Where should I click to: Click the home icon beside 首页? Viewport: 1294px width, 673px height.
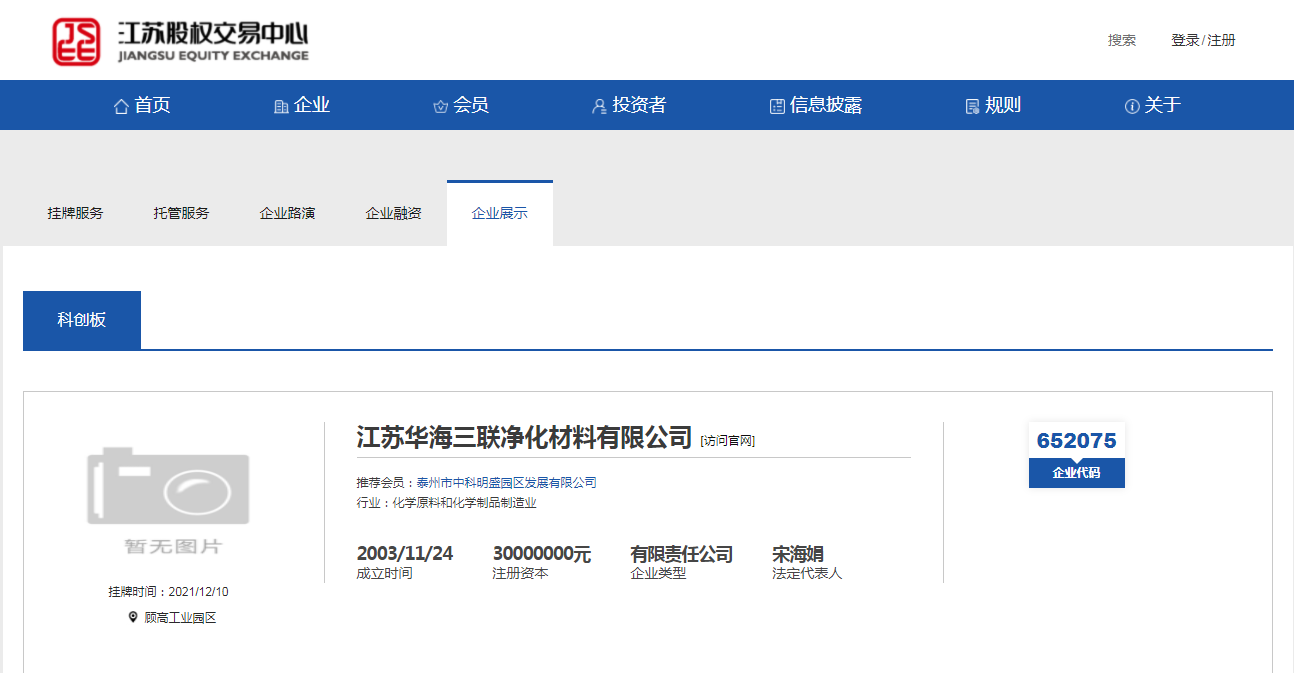(121, 106)
